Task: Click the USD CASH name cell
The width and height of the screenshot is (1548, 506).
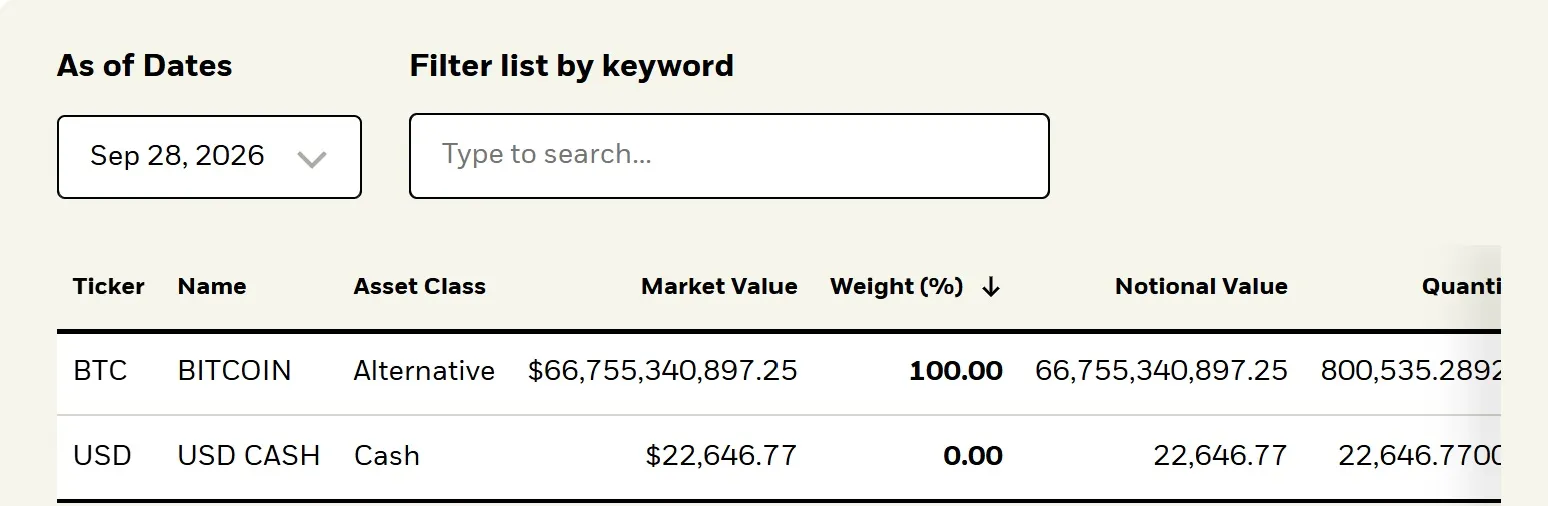Action: [x=249, y=456]
